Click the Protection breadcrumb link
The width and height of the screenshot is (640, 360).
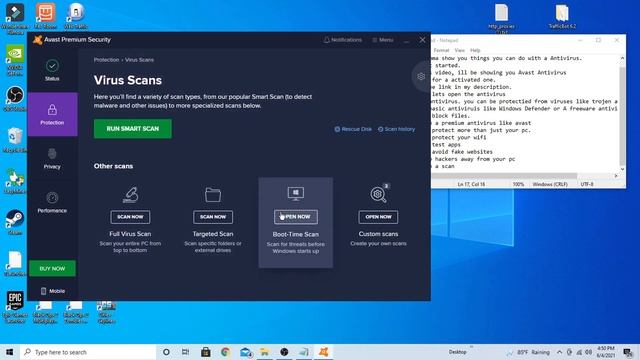tap(106, 60)
